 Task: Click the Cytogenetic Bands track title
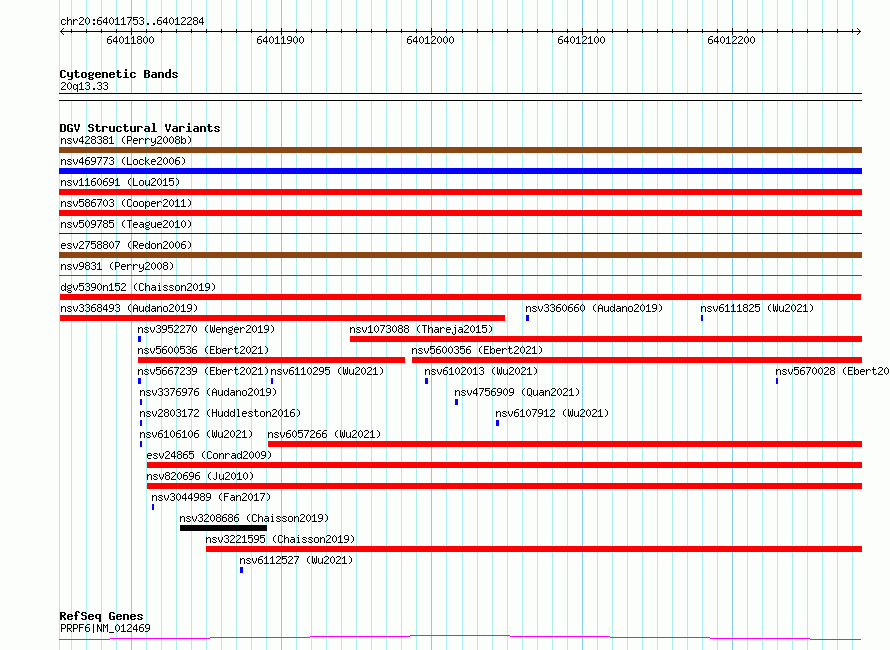119,74
